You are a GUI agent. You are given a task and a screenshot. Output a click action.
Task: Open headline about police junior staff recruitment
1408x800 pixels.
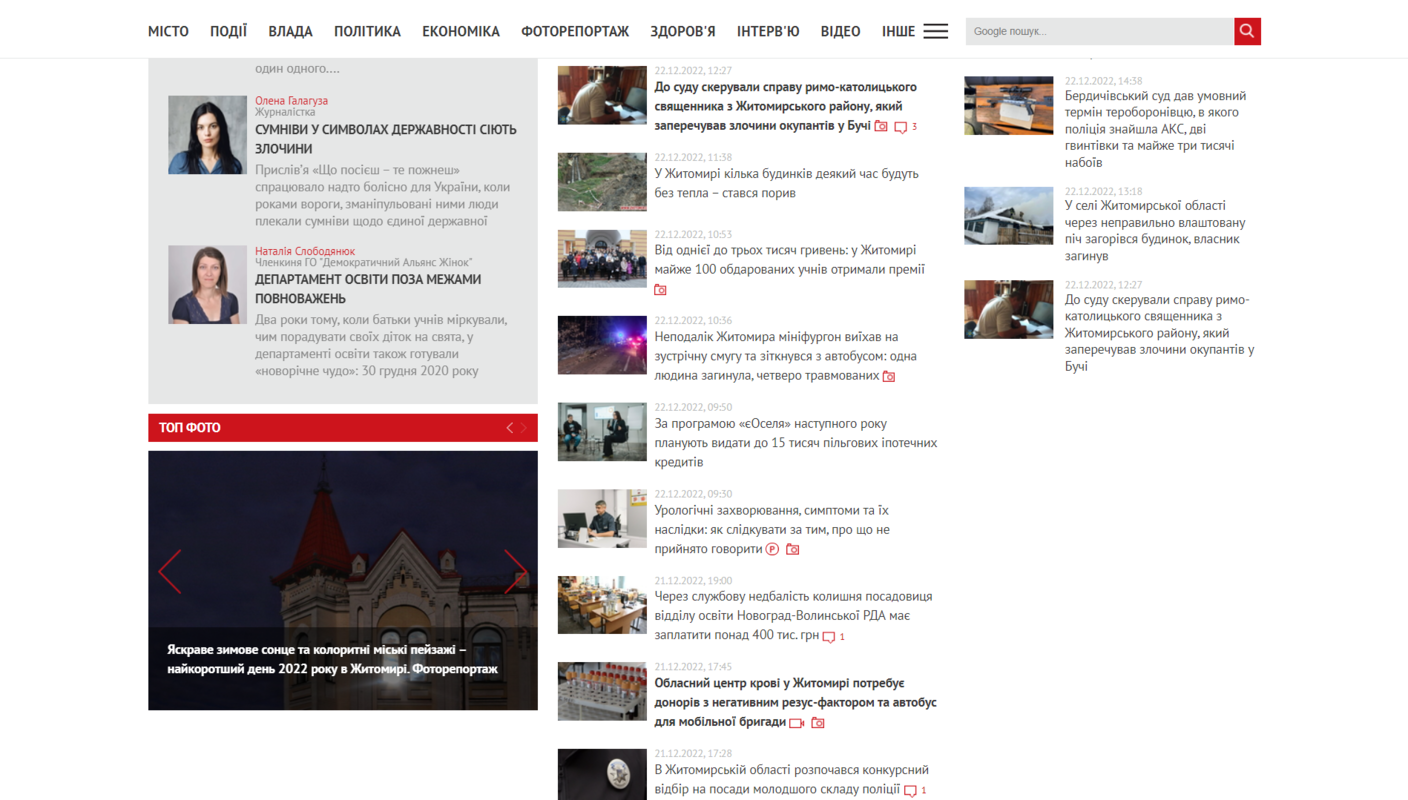[792, 780]
